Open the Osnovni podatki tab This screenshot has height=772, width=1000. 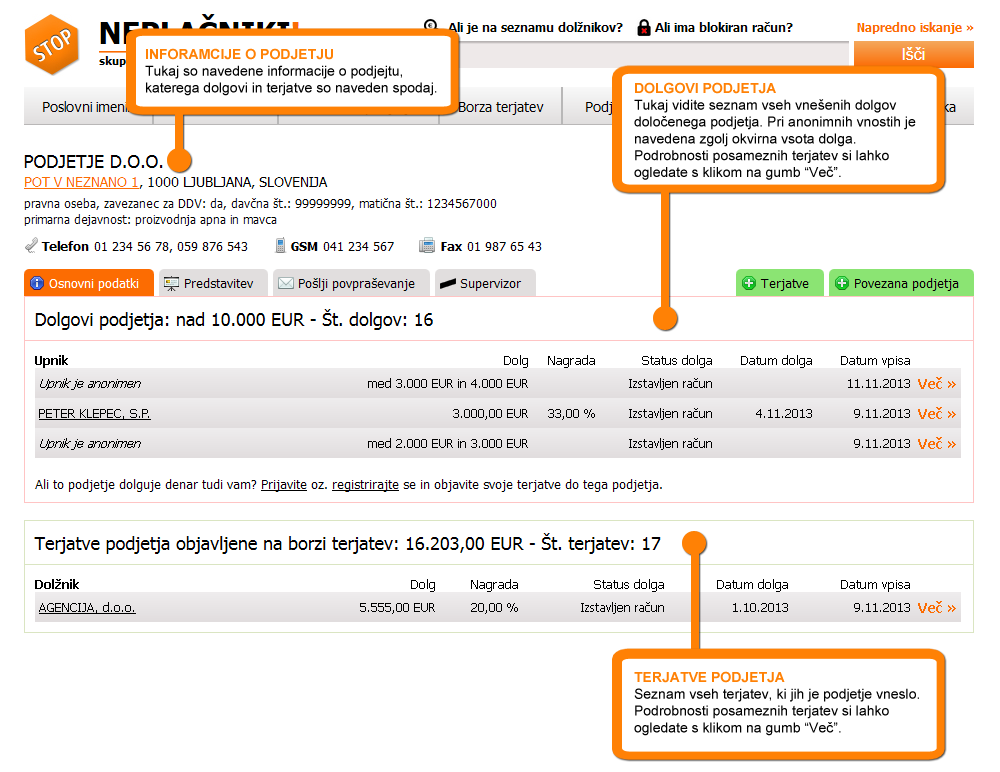point(88,284)
